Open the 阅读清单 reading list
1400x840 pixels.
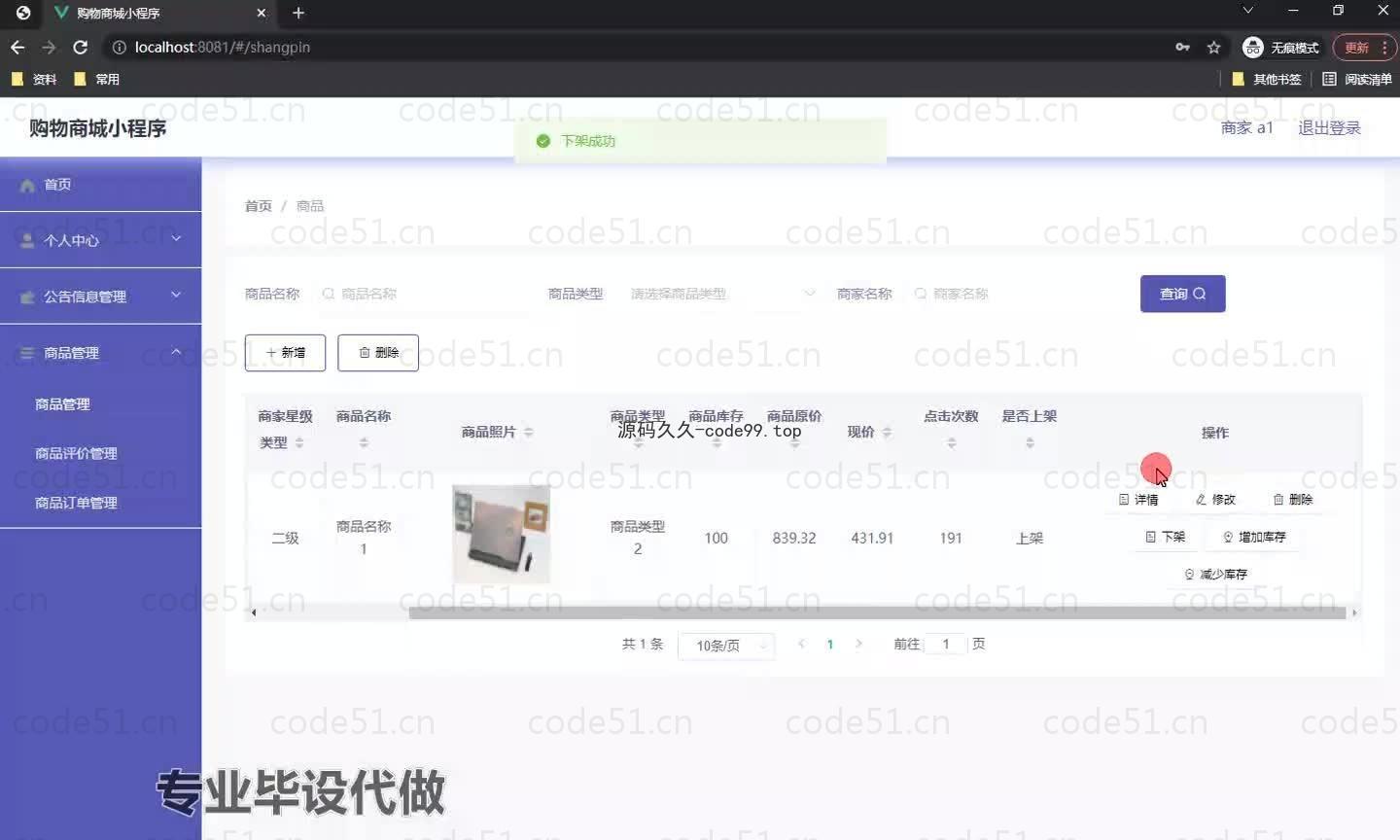point(1357,79)
